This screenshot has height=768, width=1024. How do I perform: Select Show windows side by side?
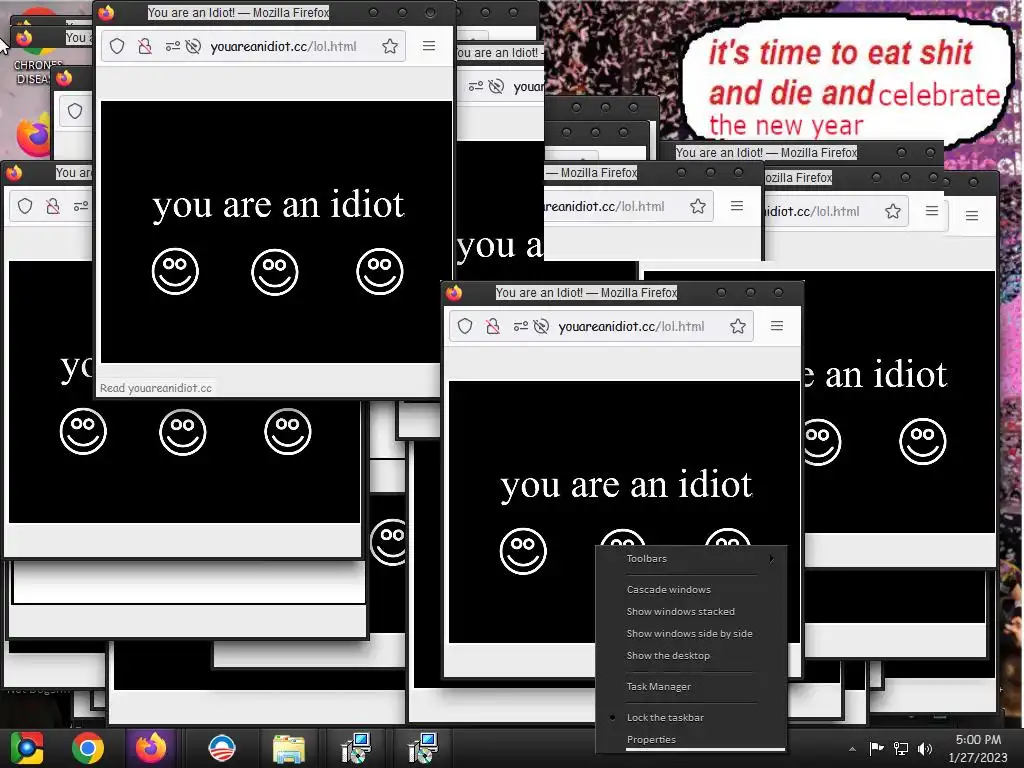(690, 633)
